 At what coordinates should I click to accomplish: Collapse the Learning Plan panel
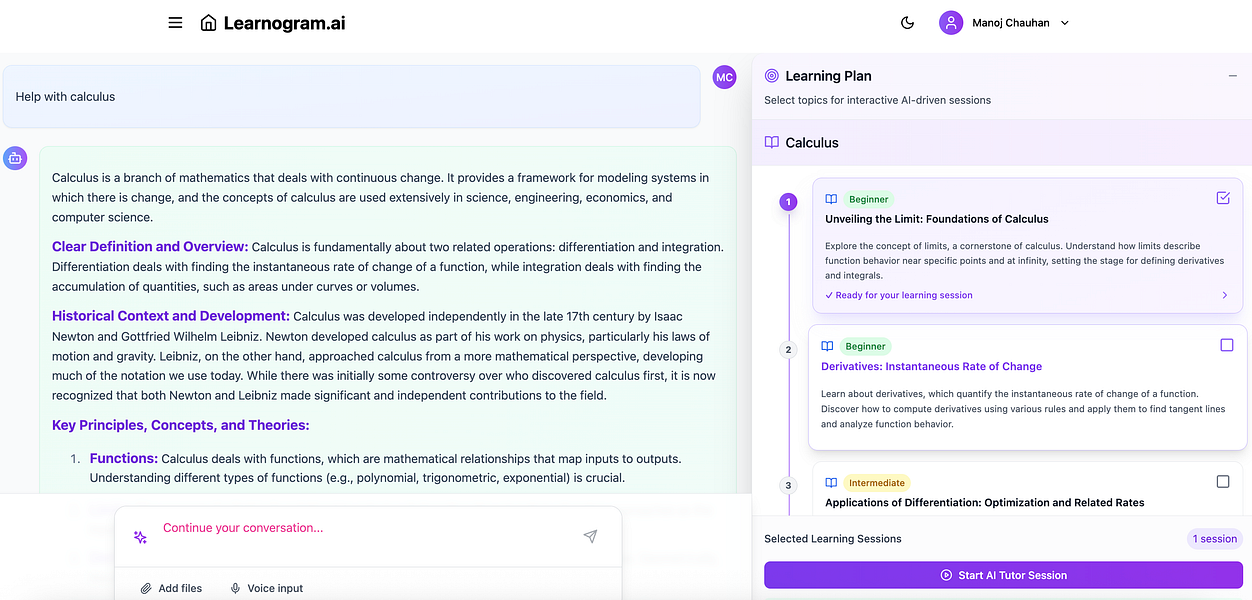click(1235, 74)
